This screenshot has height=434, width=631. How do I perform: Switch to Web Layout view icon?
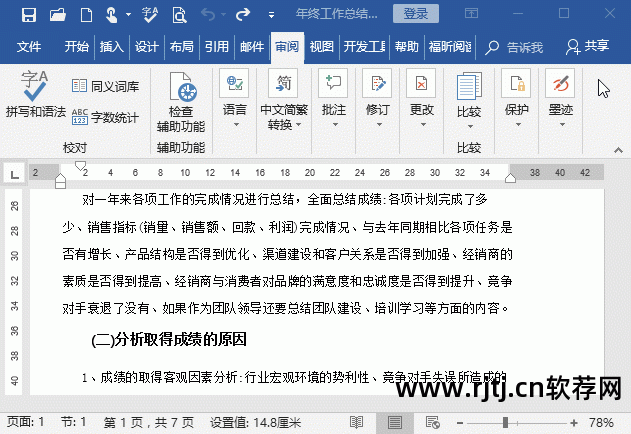pos(433,422)
